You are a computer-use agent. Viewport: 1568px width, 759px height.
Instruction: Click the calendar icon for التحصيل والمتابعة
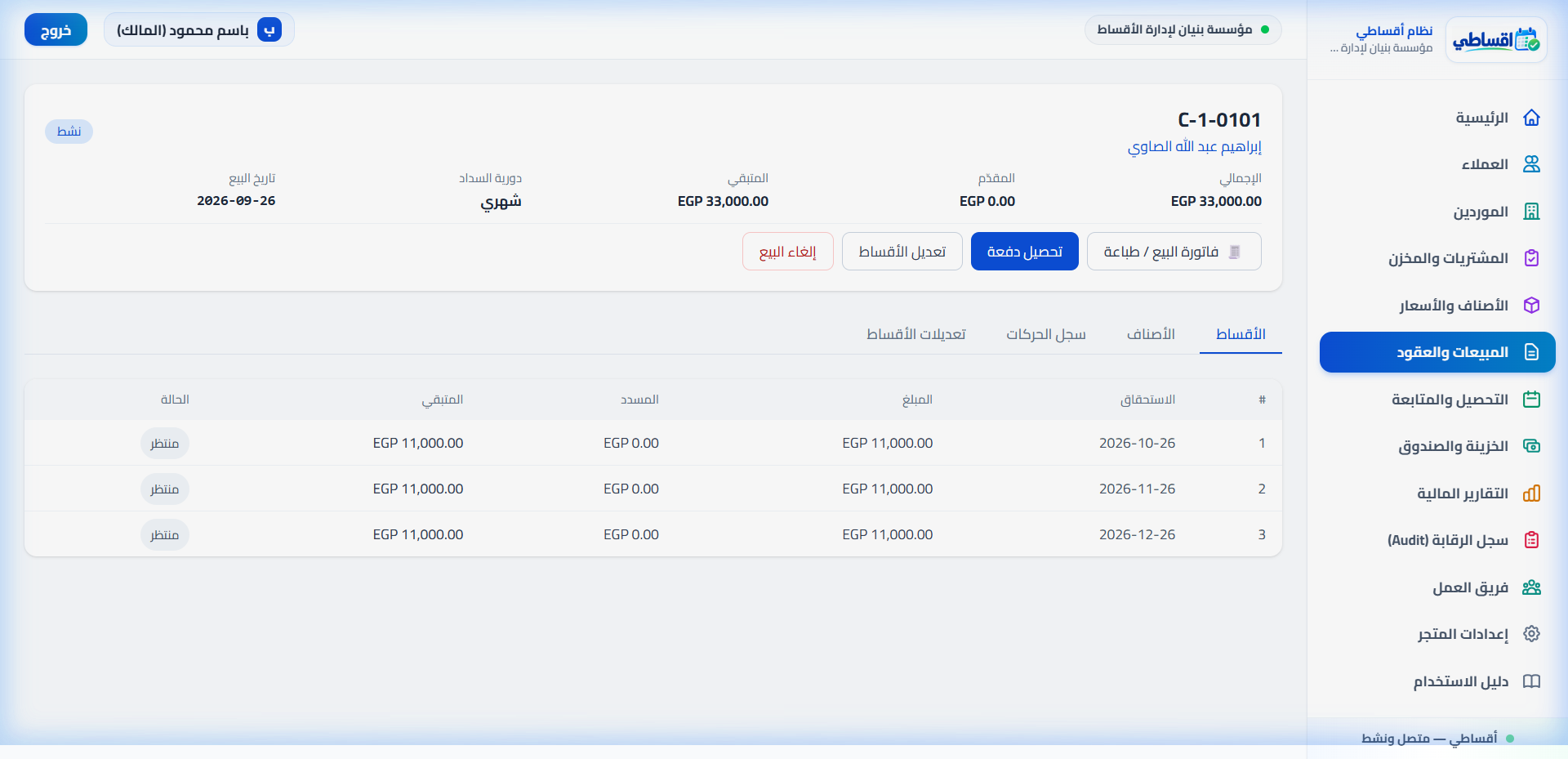[1531, 400]
